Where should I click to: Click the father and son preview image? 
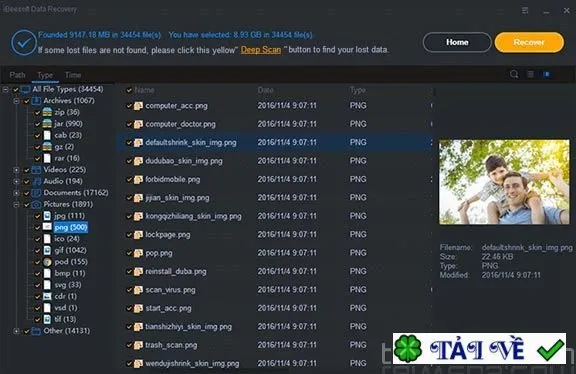tap(504, 182)
